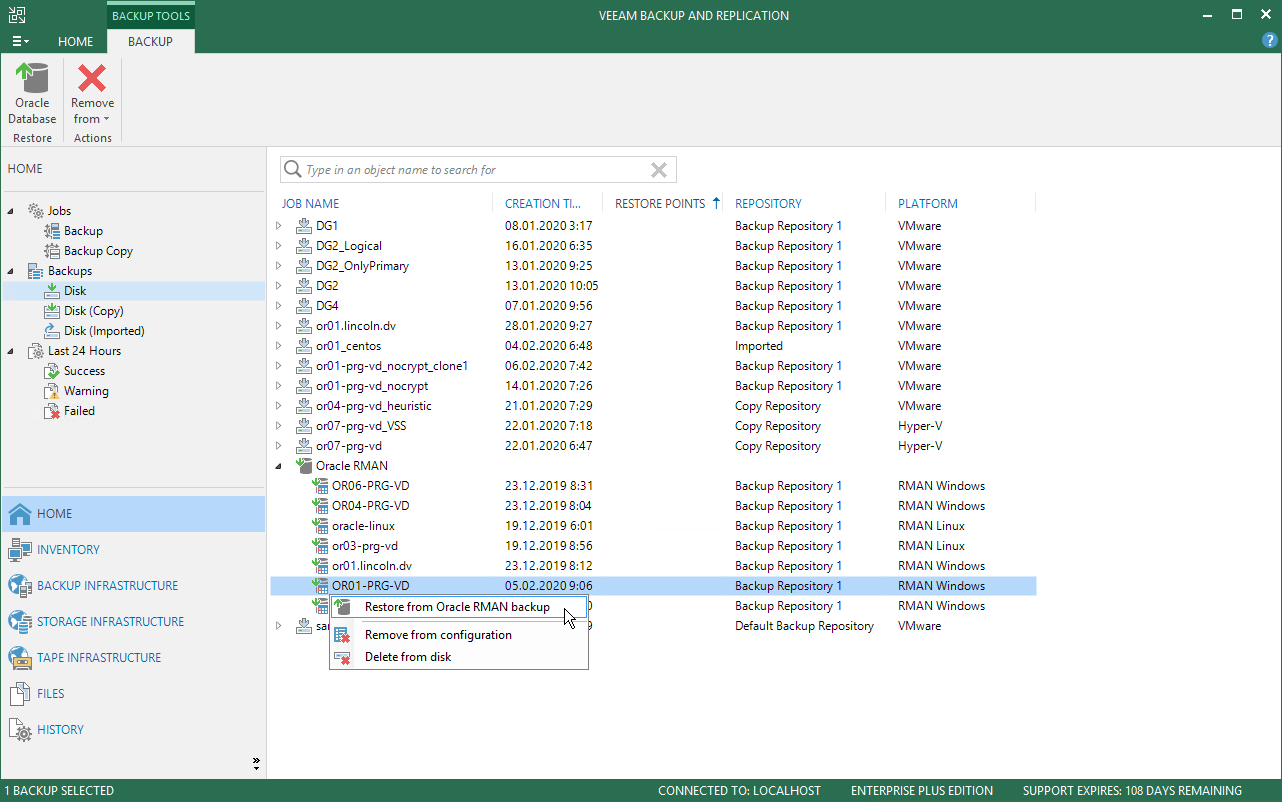Open the help question mark icon
This screenshot has height=802, width=1282.
(1269, 41)
